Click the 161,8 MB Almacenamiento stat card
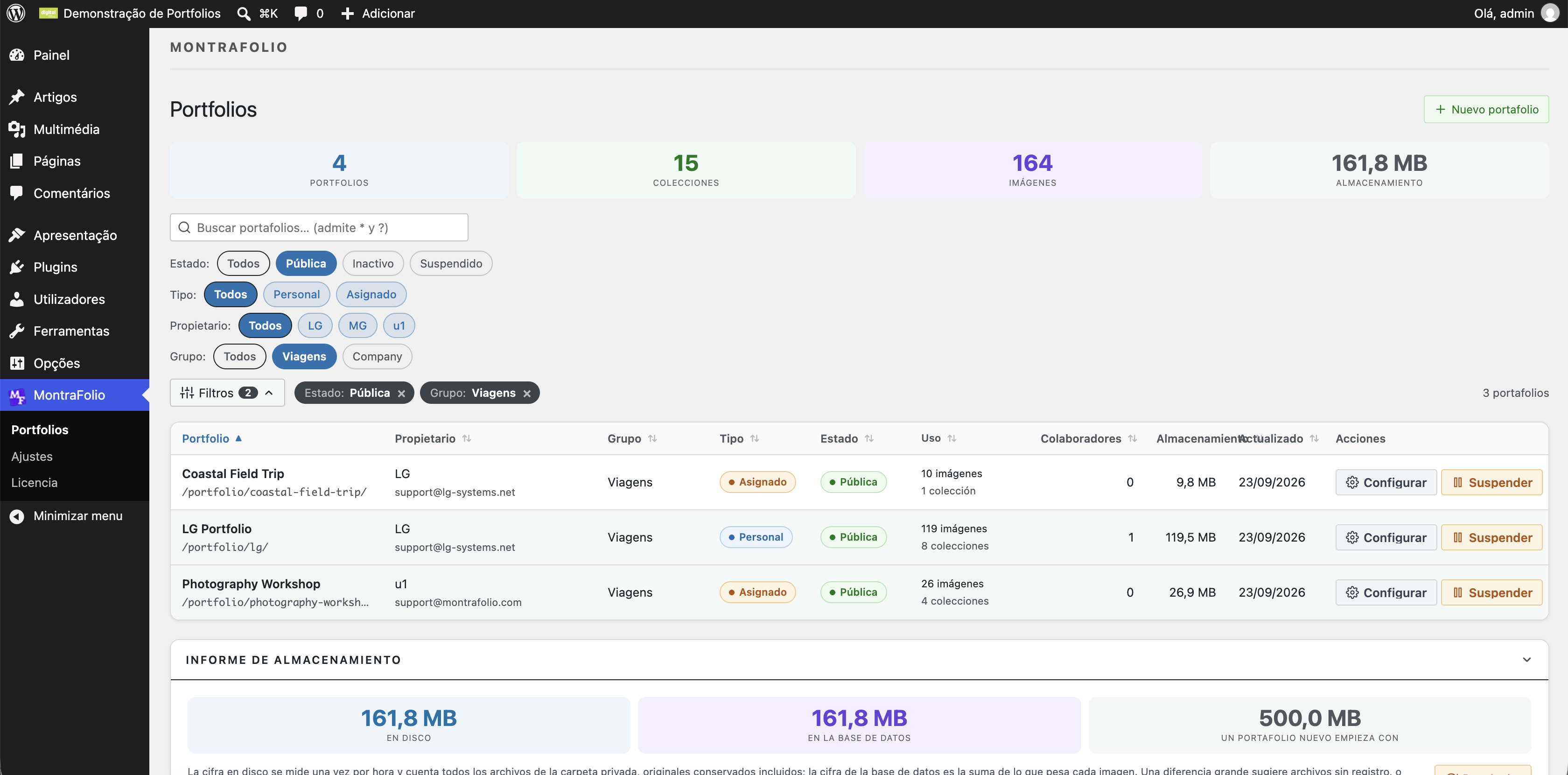Screen dimensions: 1568x775 (x=1379, y=170)
